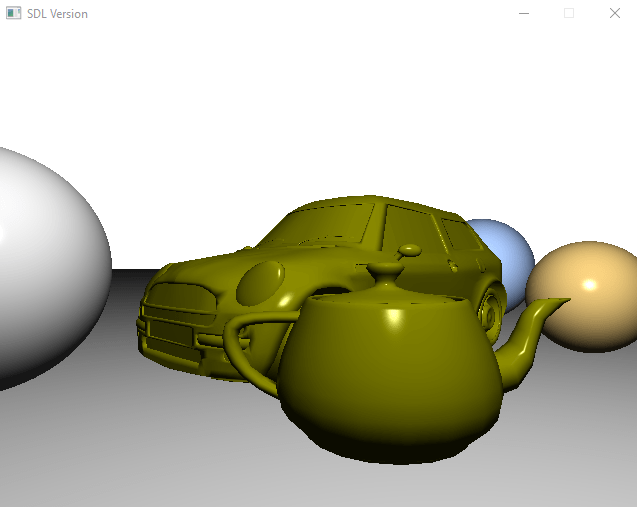
Task: Click the car's visible wheel
Action: [x=492, y=305]
